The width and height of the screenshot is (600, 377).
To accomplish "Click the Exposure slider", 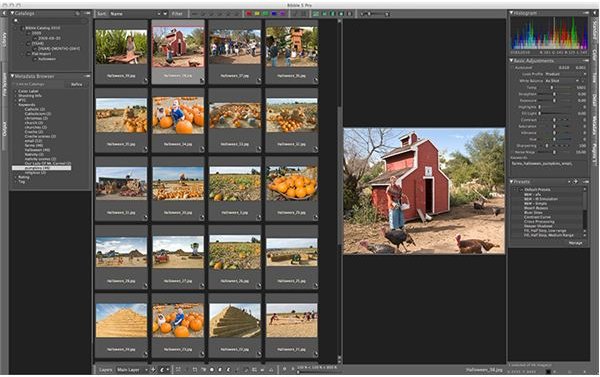I will click(555, 100).
